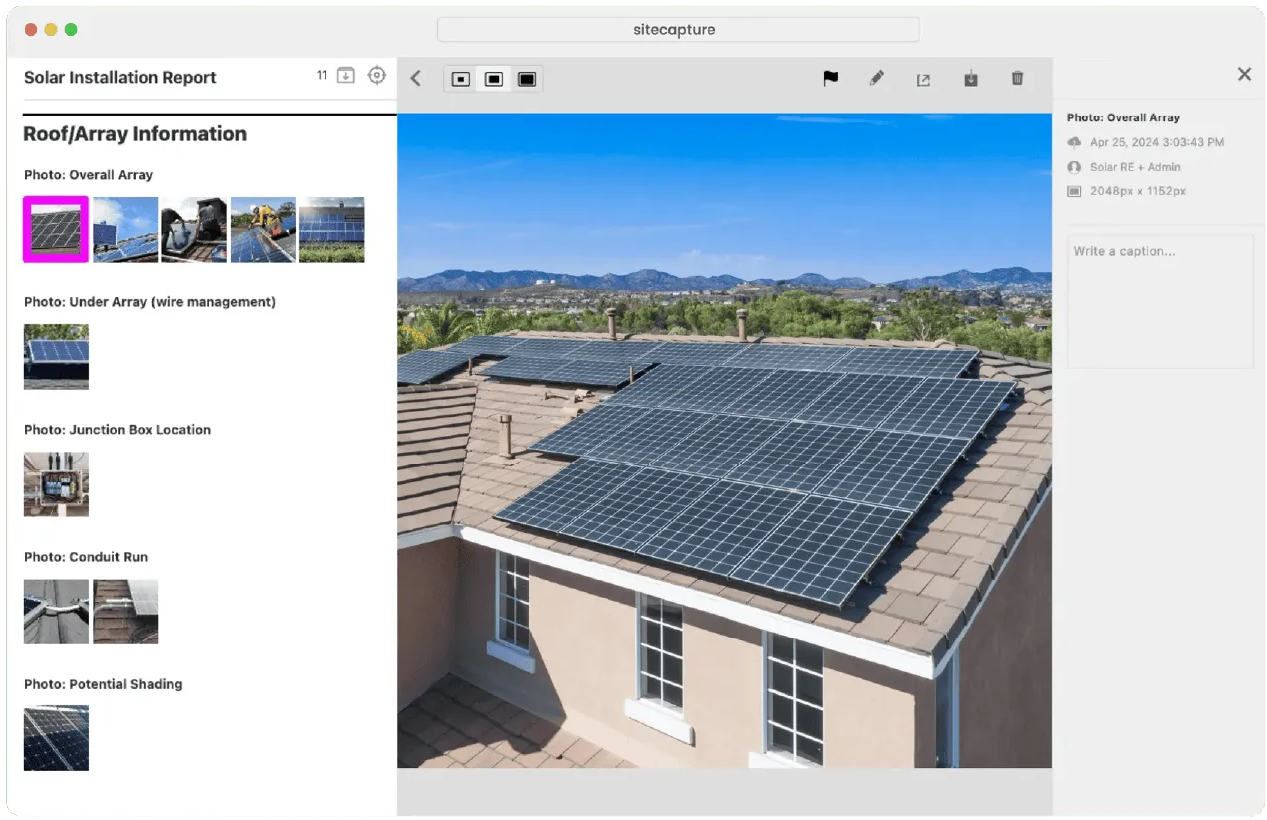
Task: Click the user avatar icon in details
Action: pyautogui.click(x=1074, y=167)
